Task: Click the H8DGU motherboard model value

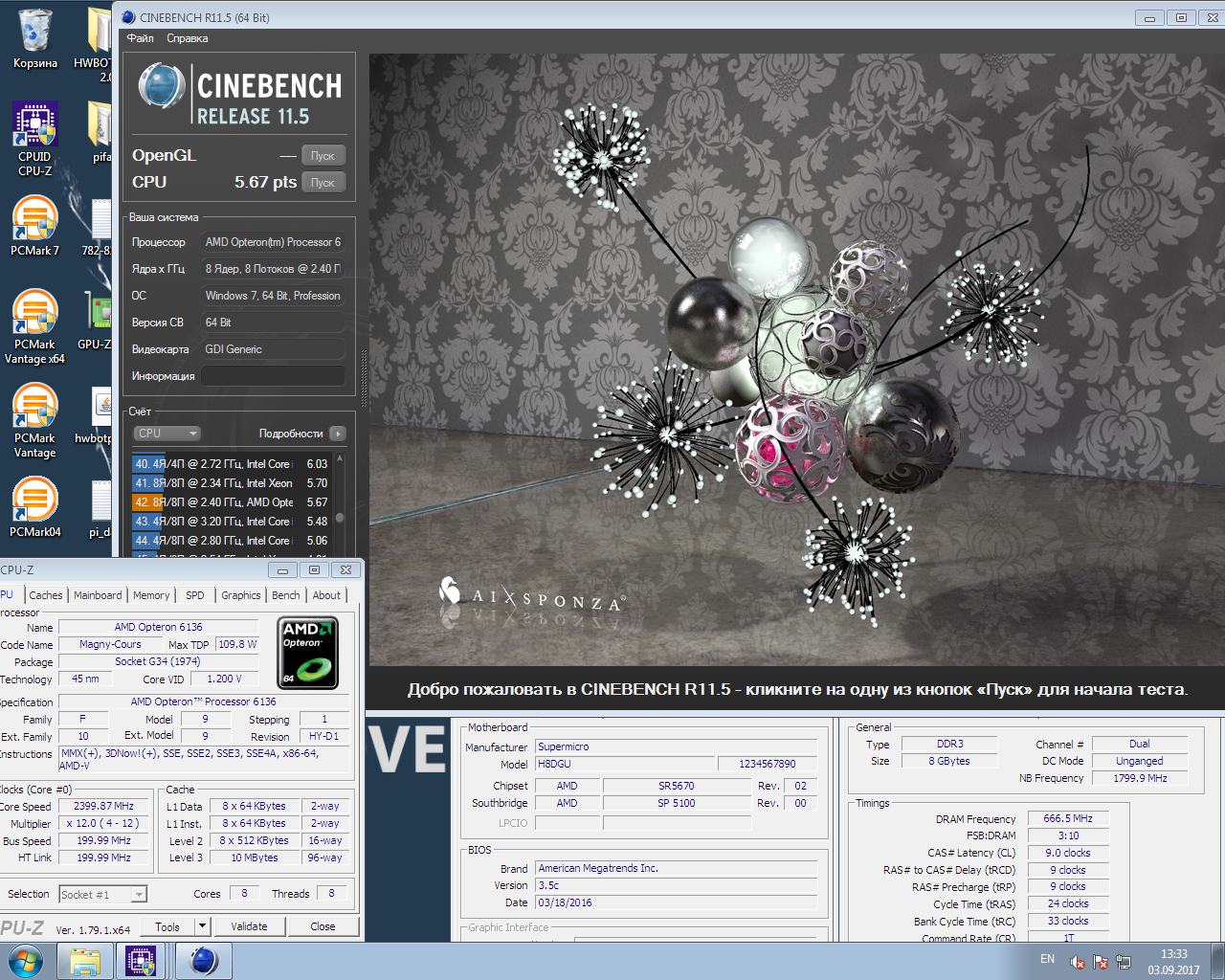Action: 625,764
